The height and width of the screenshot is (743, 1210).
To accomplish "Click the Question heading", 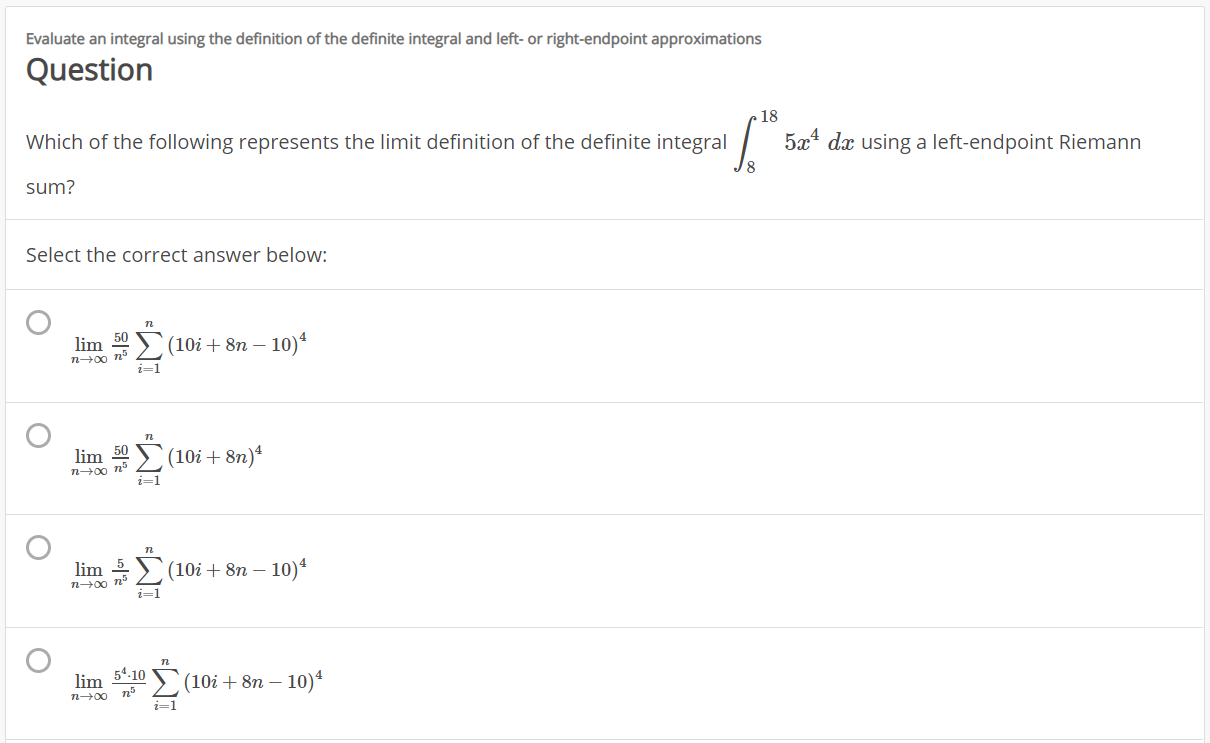I will point(88,70).
